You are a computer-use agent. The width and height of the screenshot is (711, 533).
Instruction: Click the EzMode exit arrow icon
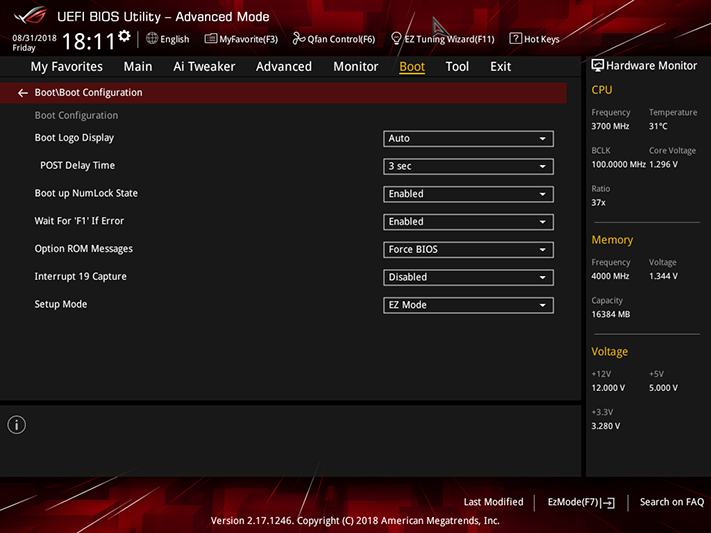[x=609, y=503]
